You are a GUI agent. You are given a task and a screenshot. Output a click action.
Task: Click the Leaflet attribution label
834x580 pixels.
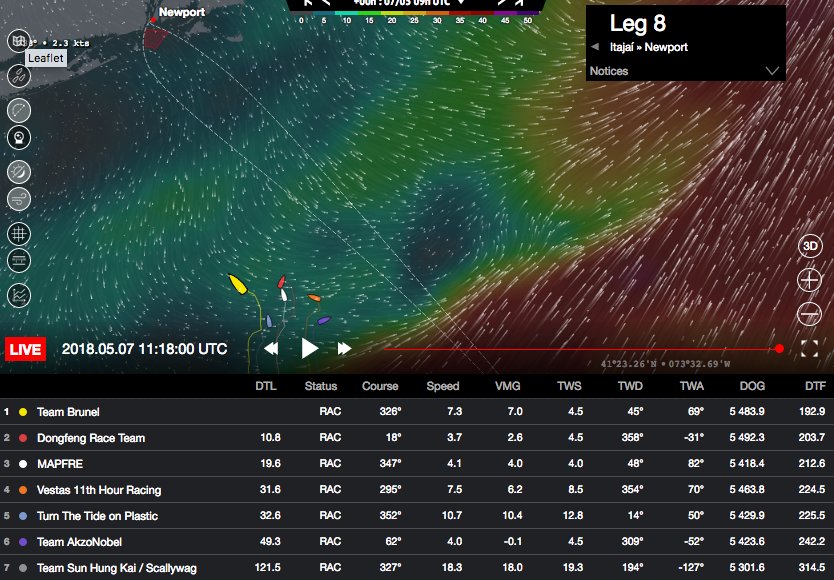(x=46, y=58)
